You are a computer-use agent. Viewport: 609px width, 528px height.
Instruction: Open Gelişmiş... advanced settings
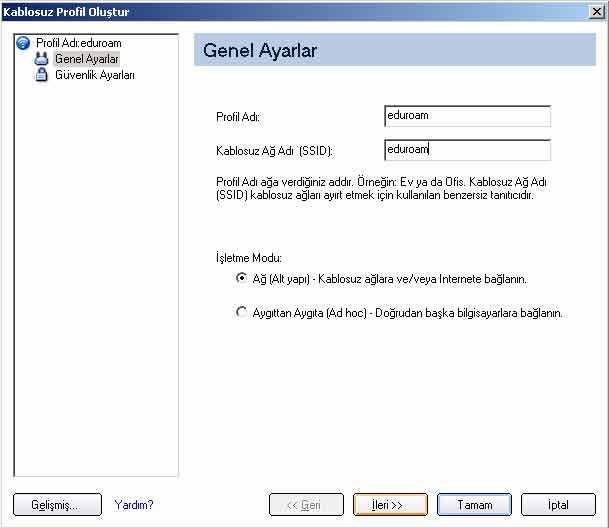tap(57, 505)
